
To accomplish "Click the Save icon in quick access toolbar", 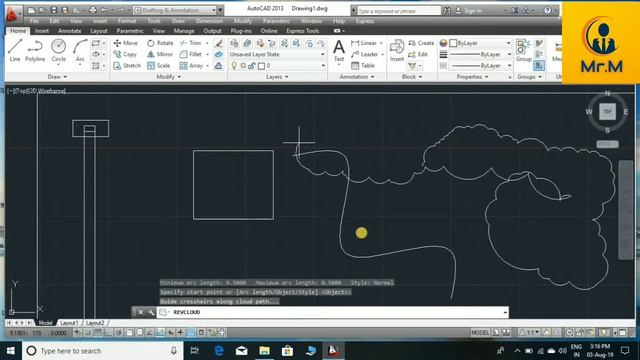I will tap(54, 10).
